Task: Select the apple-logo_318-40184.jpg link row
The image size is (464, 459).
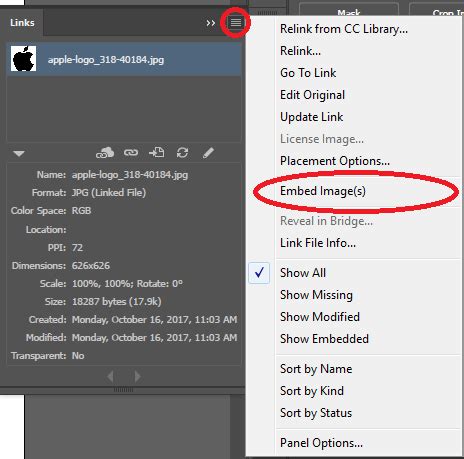Action: pos(124,59)
